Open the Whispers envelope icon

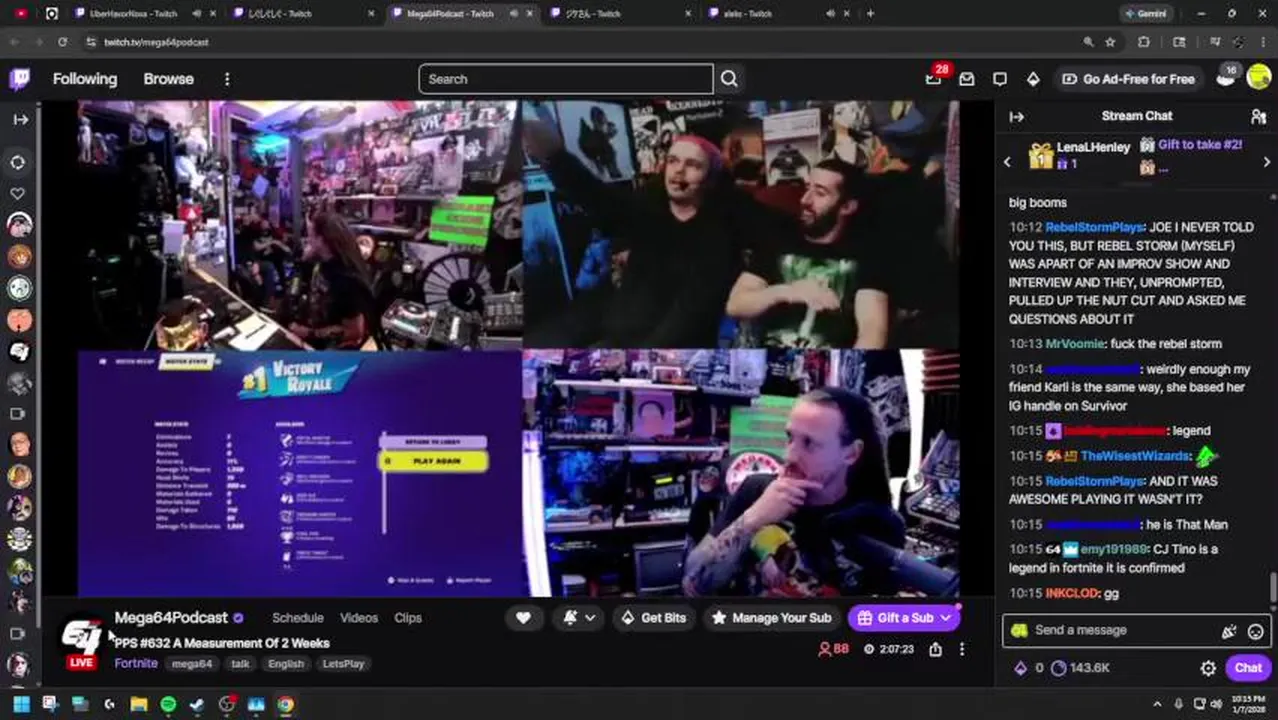[967, 79]
